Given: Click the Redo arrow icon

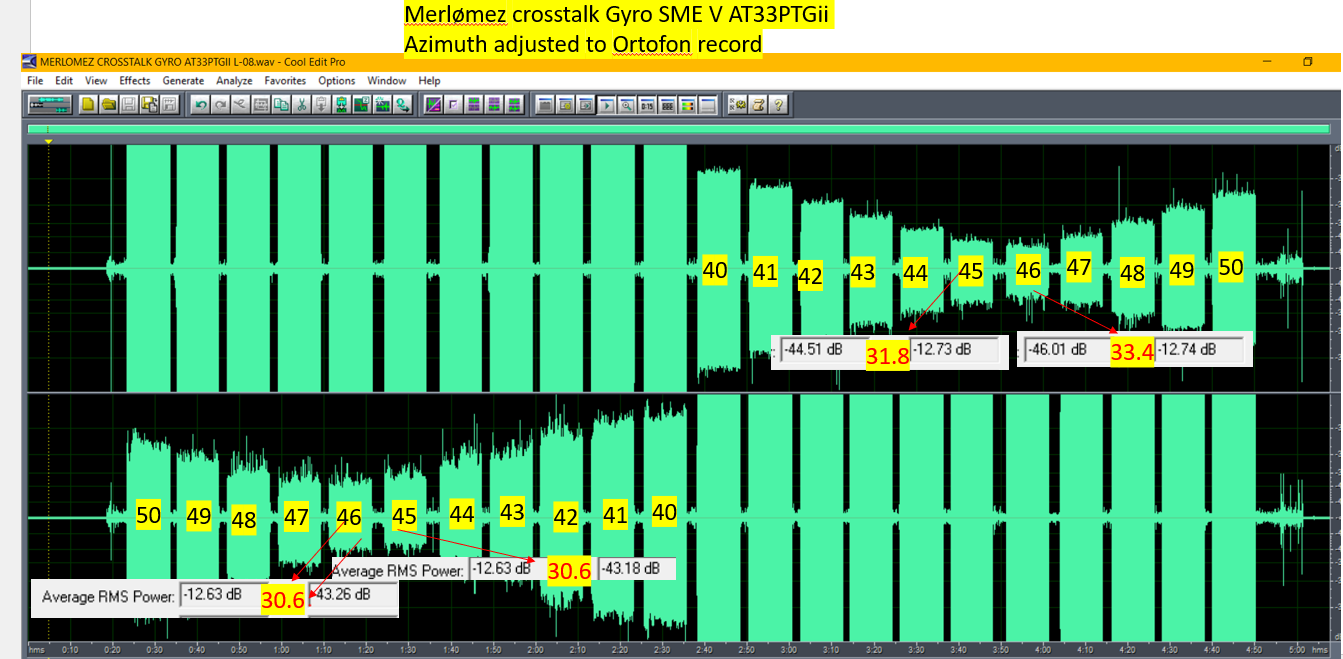Looking at the screenshot, I should coord(220,104).
